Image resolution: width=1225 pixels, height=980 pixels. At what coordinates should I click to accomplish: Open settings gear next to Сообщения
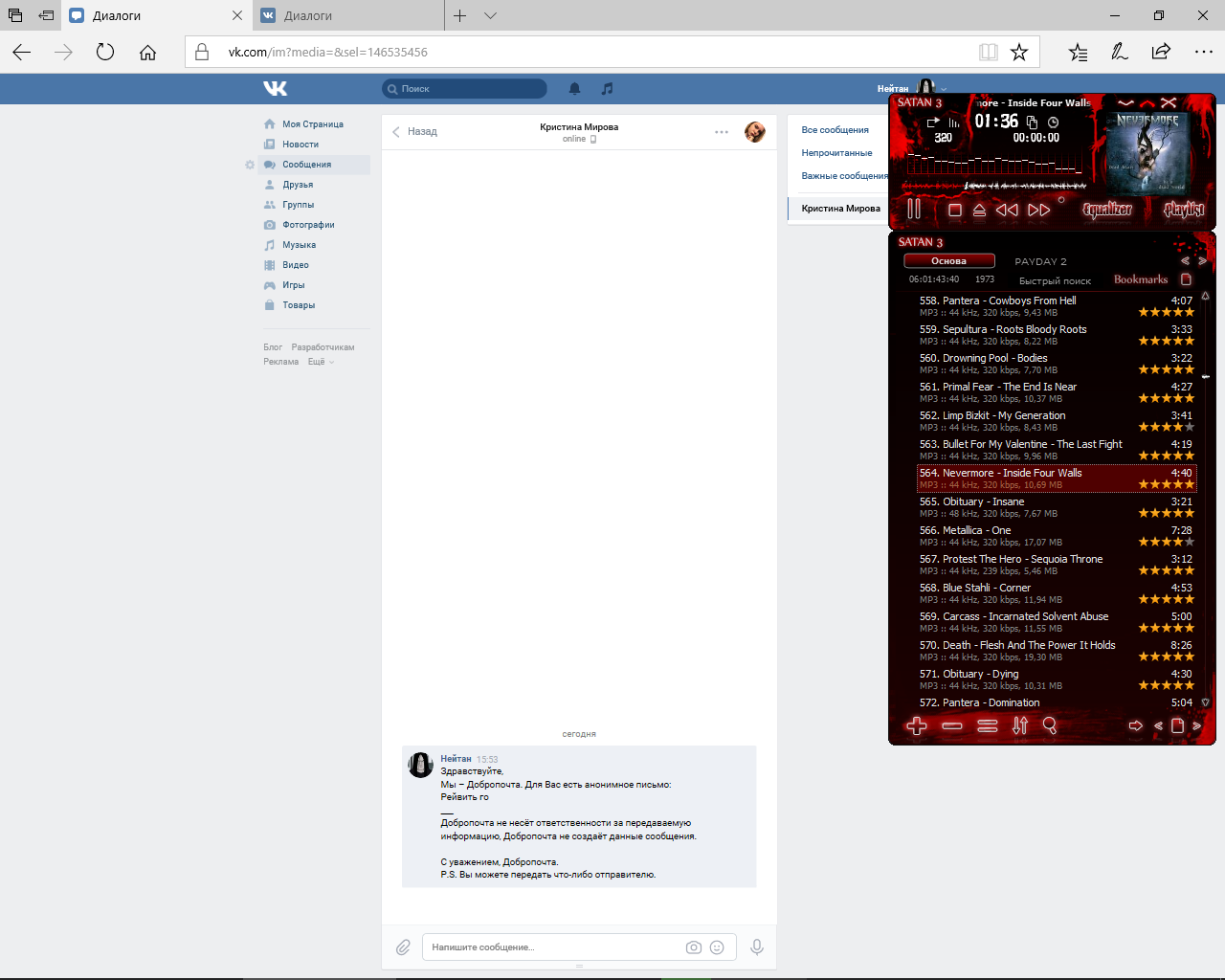pos(250,165)
